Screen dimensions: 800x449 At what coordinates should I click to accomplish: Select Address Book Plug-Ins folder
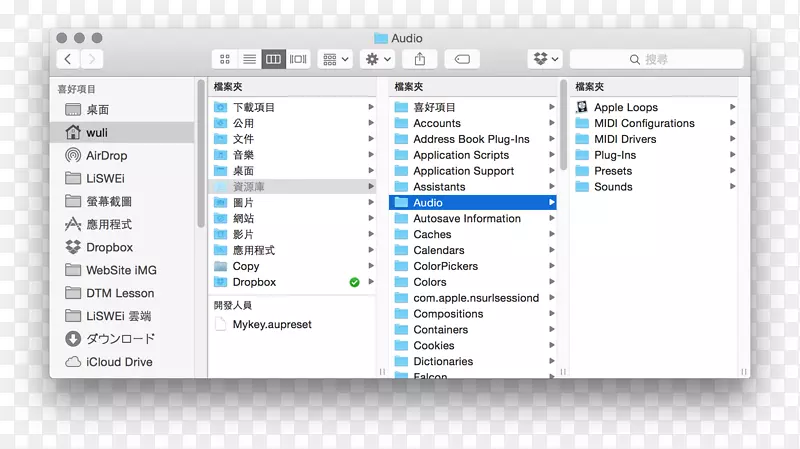point(472,139)
